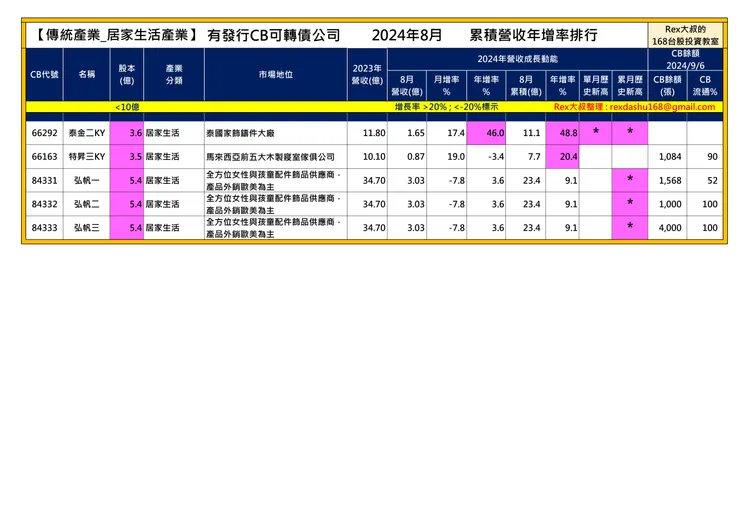Click the 90 CB circulation value
The height and width of the screenshot is (523, 740).
pyautogui.click(x=713, y=157)
